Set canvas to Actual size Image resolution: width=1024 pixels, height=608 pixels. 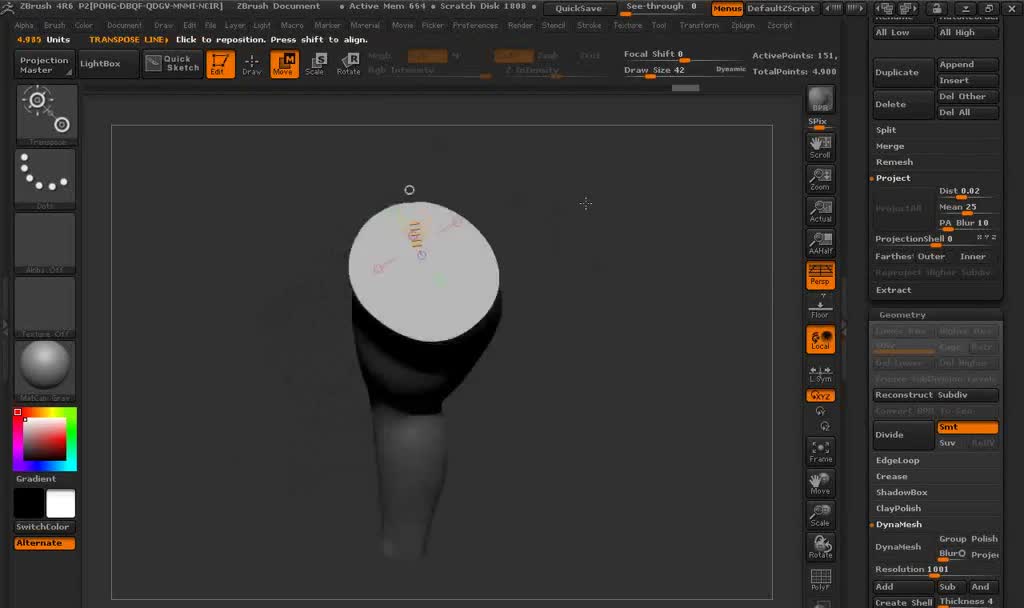(x=820, y=212)
